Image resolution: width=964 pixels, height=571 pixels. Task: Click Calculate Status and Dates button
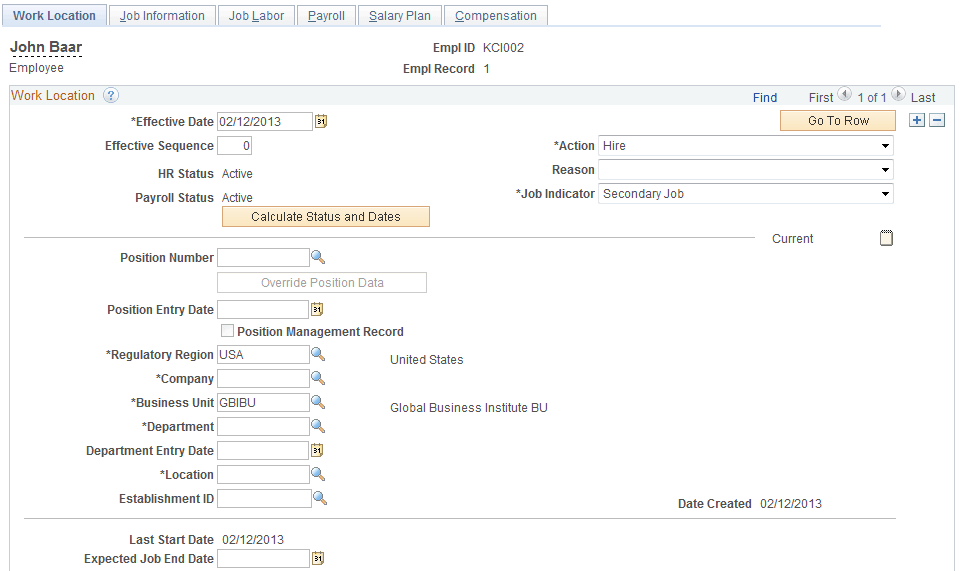point(326,216)
